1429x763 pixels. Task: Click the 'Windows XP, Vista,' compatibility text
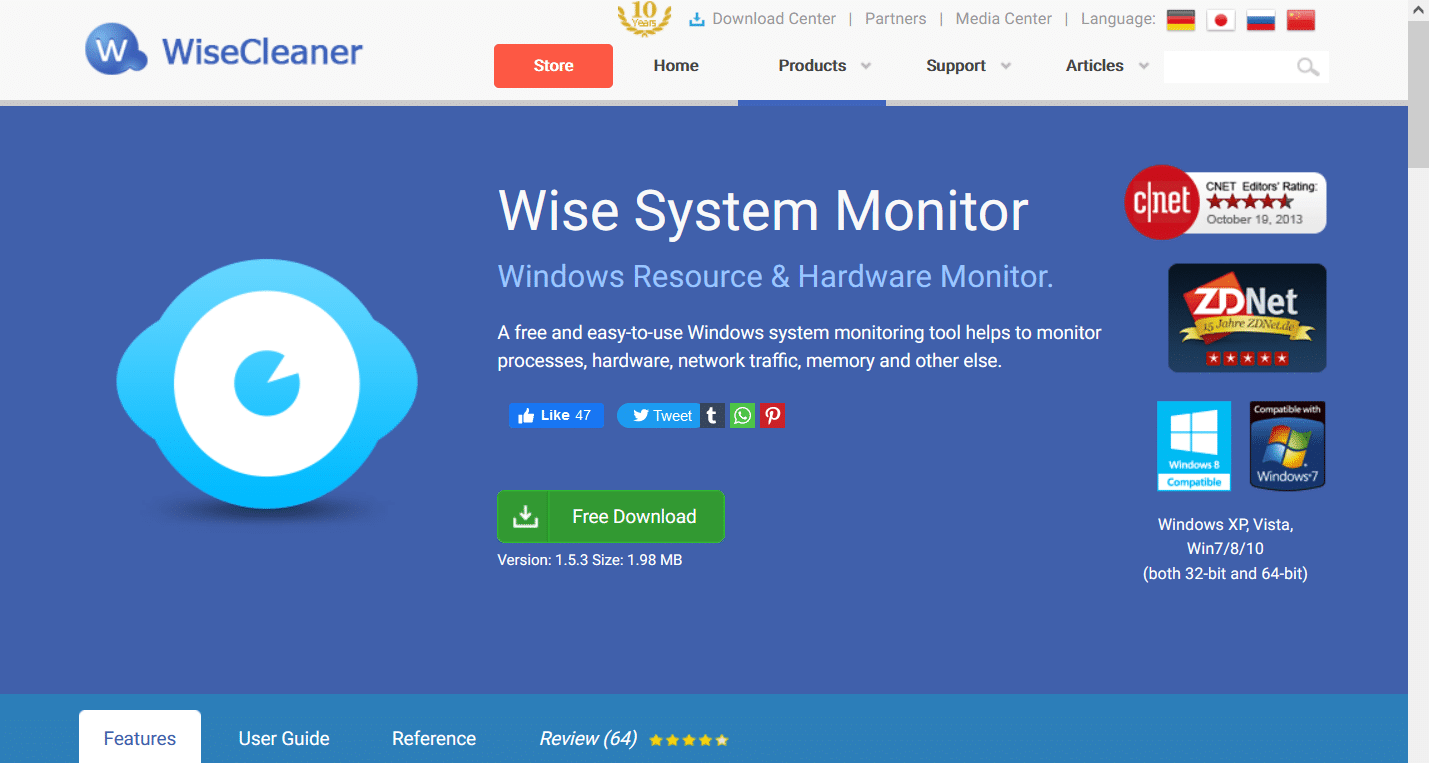1225,524
